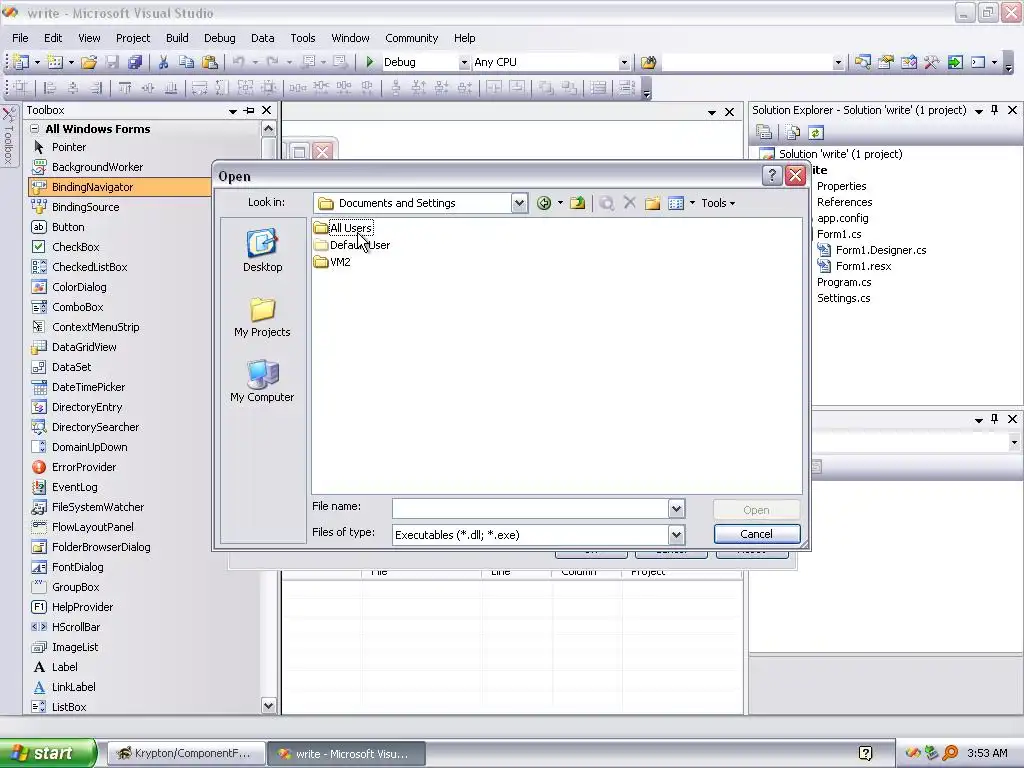Start debugging with the green play icon

tap(370, 62)
